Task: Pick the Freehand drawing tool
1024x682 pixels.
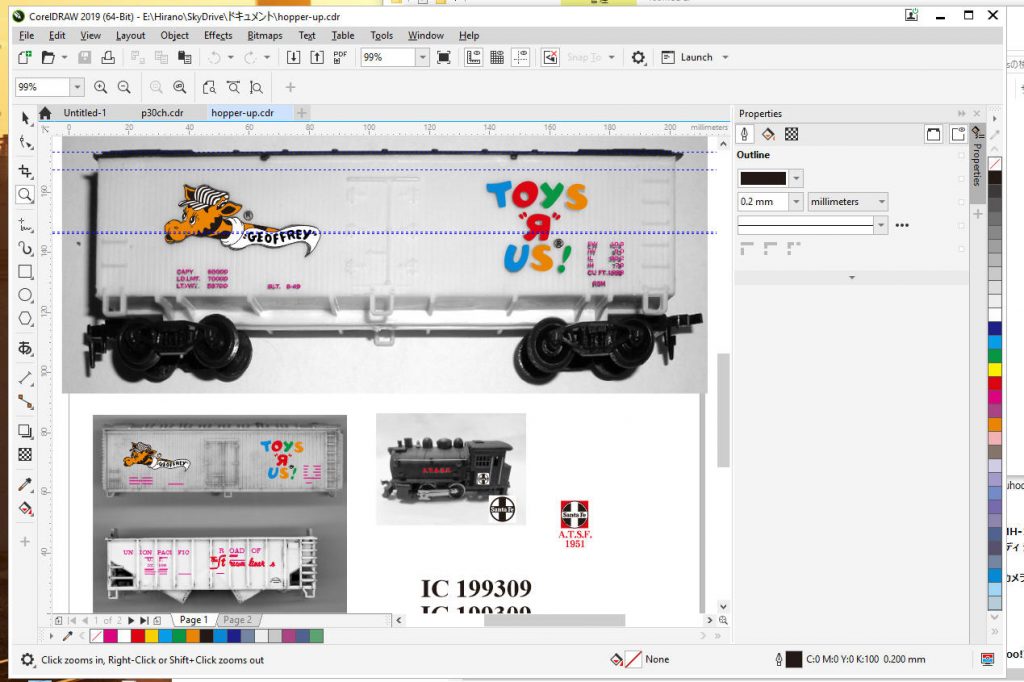Action: click(25, 225)
